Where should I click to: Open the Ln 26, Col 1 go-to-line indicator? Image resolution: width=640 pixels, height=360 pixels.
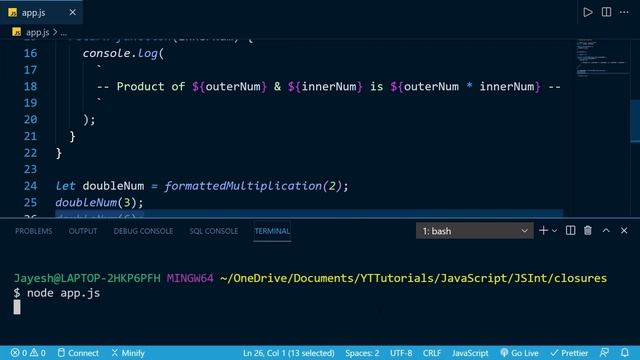click(289, 353)
